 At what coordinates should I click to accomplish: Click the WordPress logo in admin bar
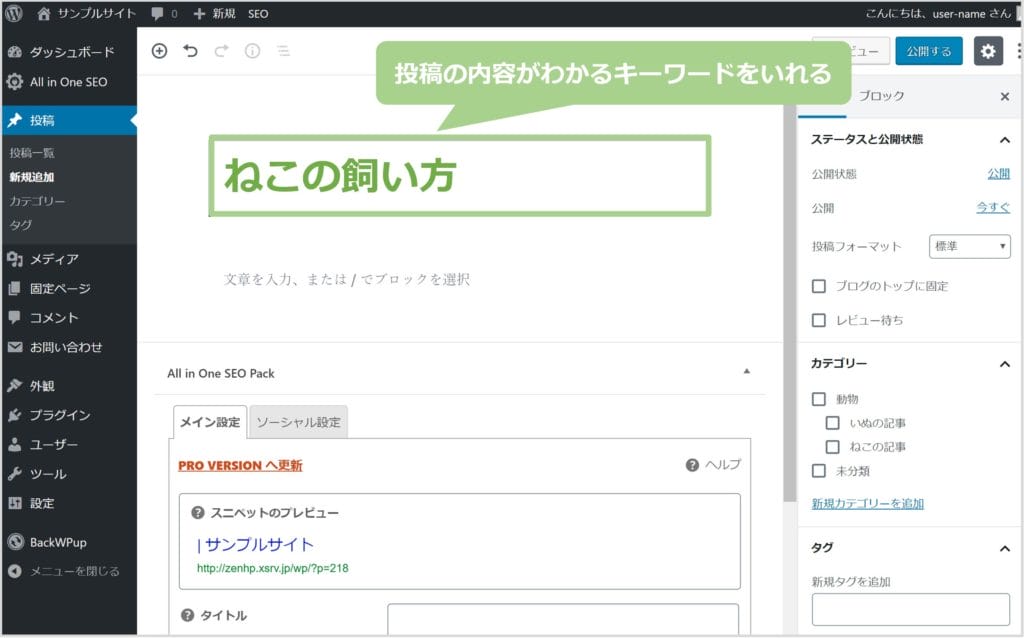[14, 14]
